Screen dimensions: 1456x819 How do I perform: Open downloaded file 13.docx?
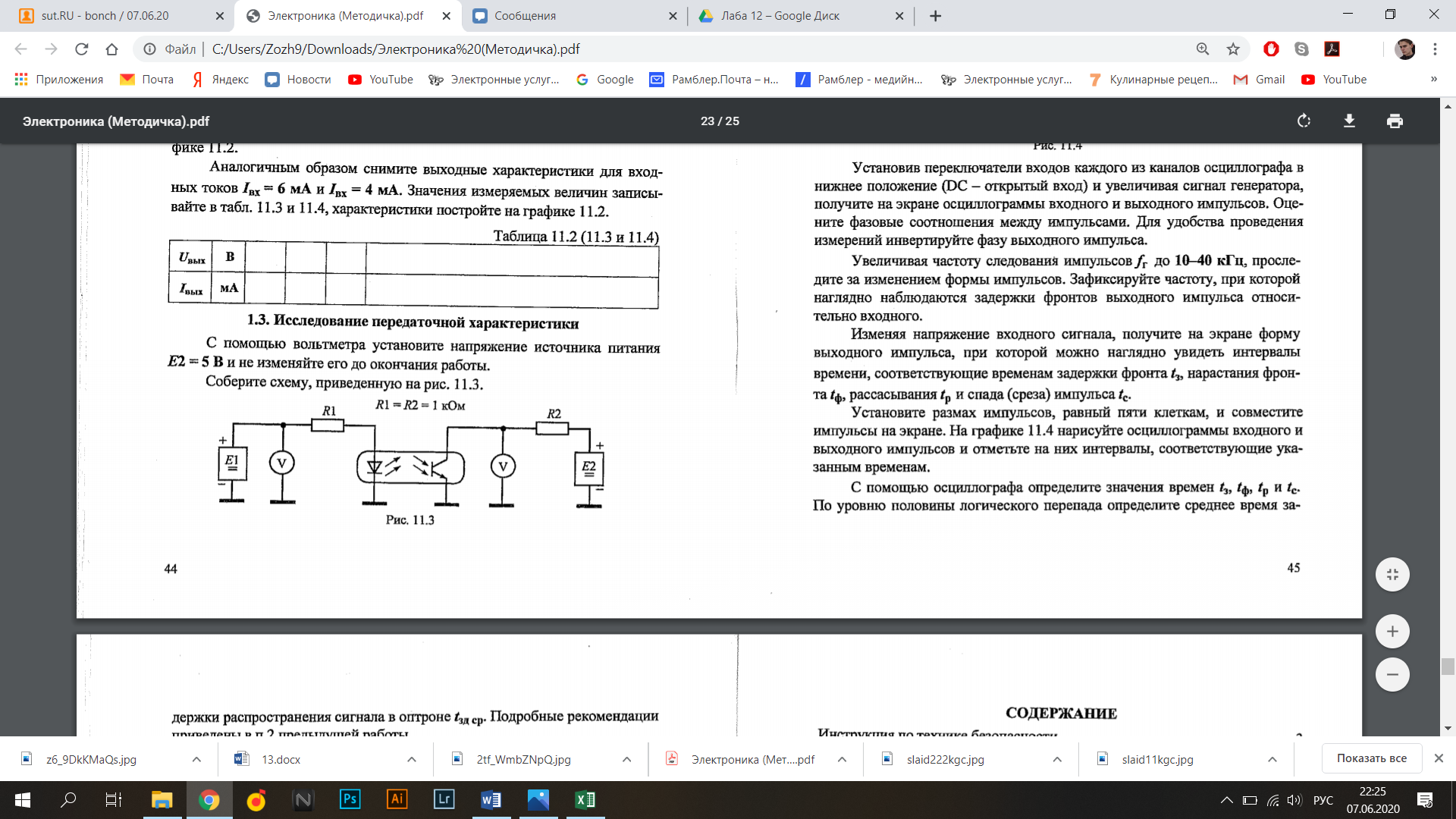click(x=281, y=759)
